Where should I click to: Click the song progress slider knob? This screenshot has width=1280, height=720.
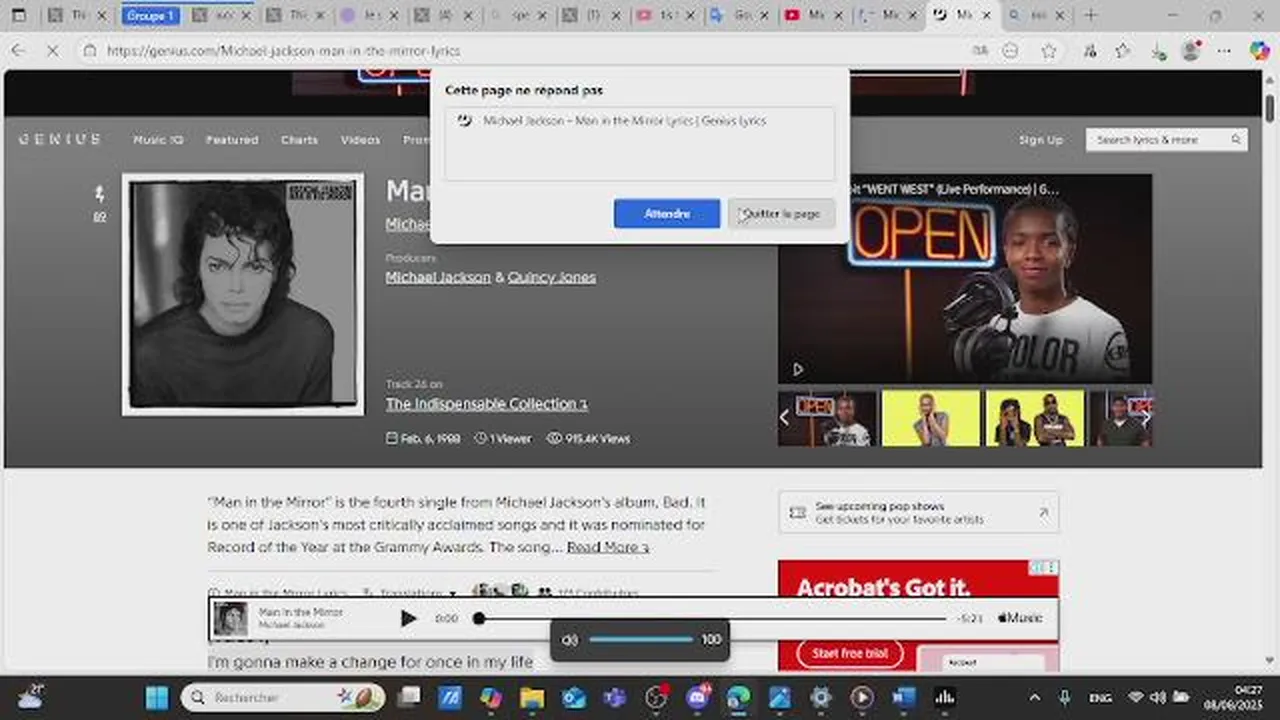[479, 619]
